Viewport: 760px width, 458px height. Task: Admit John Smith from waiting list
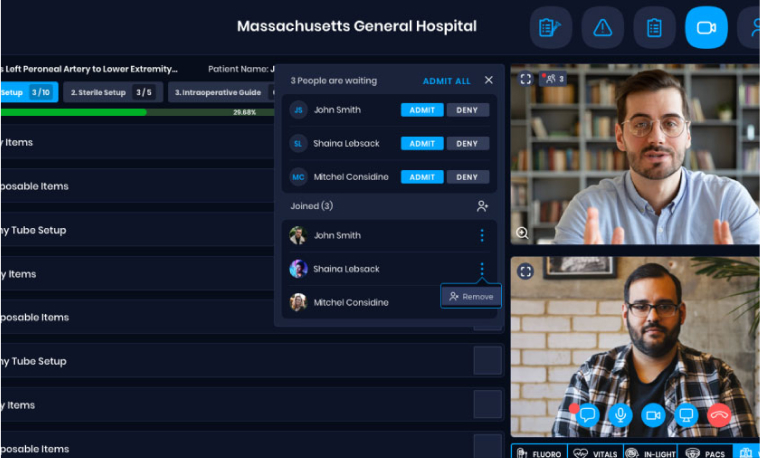tap(422, 110)
